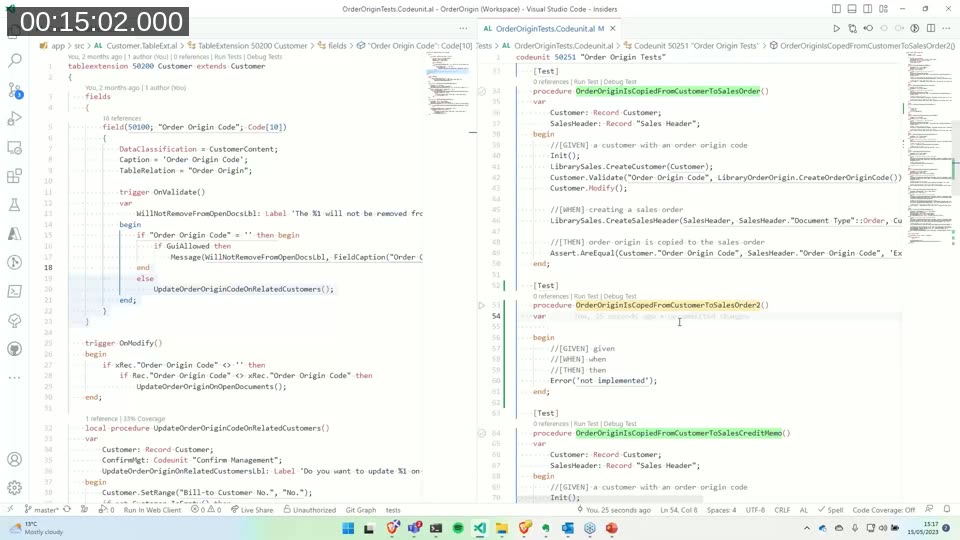Click Ln 54, Col 8 go to line
This screenshot has height=540, width=960.
pos(678,509)
